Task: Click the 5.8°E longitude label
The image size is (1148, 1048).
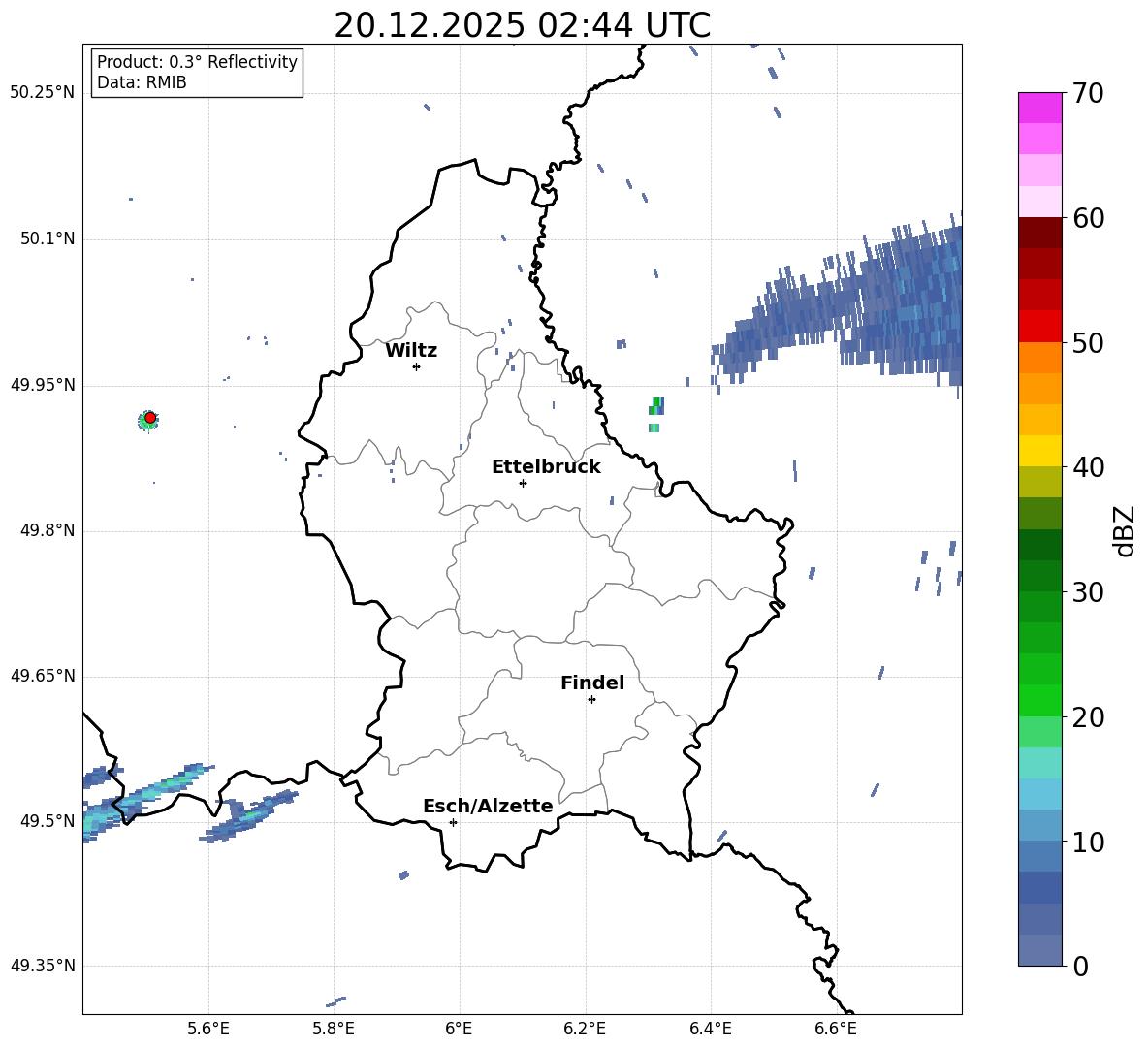Action: pos(334,1029)
